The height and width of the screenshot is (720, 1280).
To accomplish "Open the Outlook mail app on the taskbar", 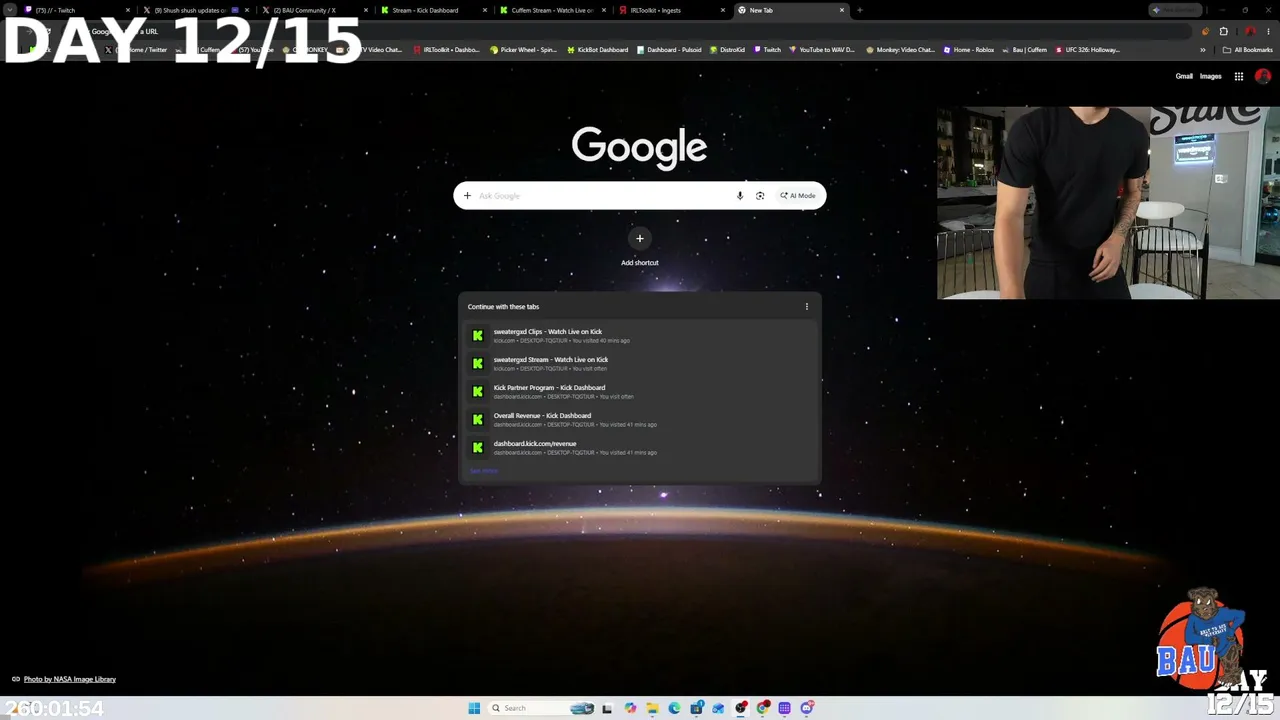I will tap(718, 708).
